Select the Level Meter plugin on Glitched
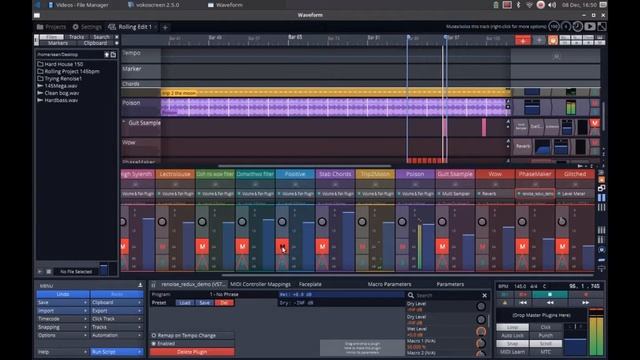The image size is (640, 360). coord(575,193)
